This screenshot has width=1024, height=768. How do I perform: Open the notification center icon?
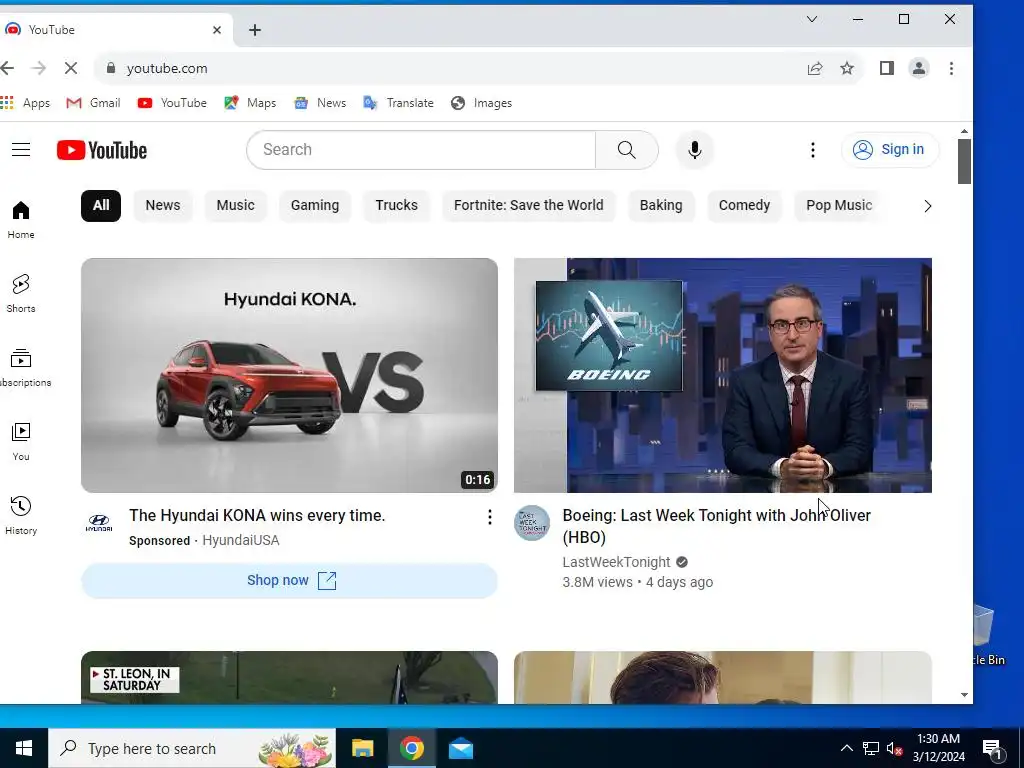[993, 748]
